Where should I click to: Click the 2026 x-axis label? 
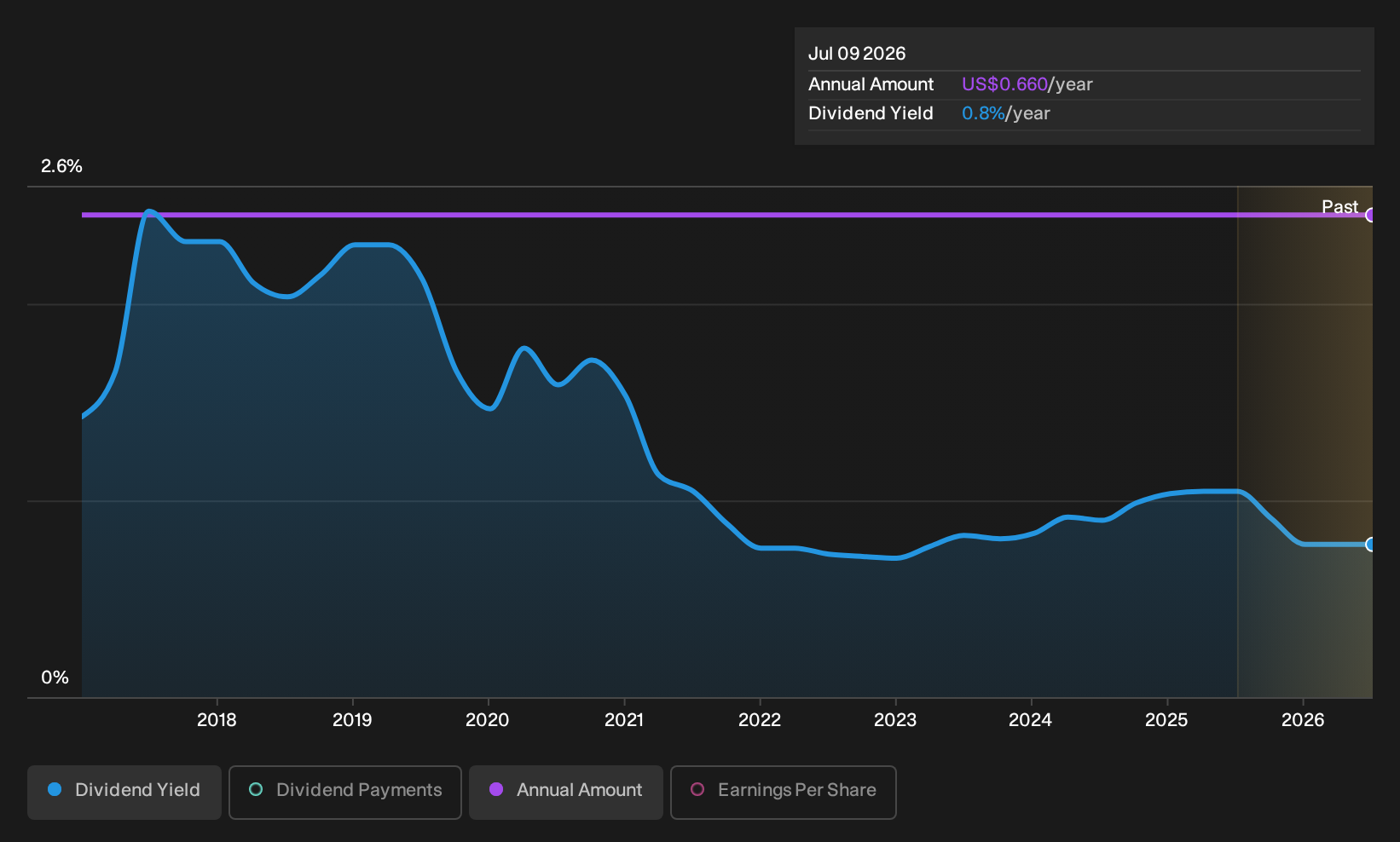click(x=1303, y=720)
